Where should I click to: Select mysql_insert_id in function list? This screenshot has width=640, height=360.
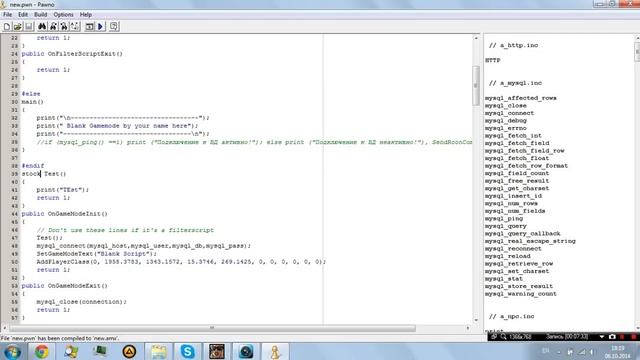pyautogui.click(x=513, y=196)
